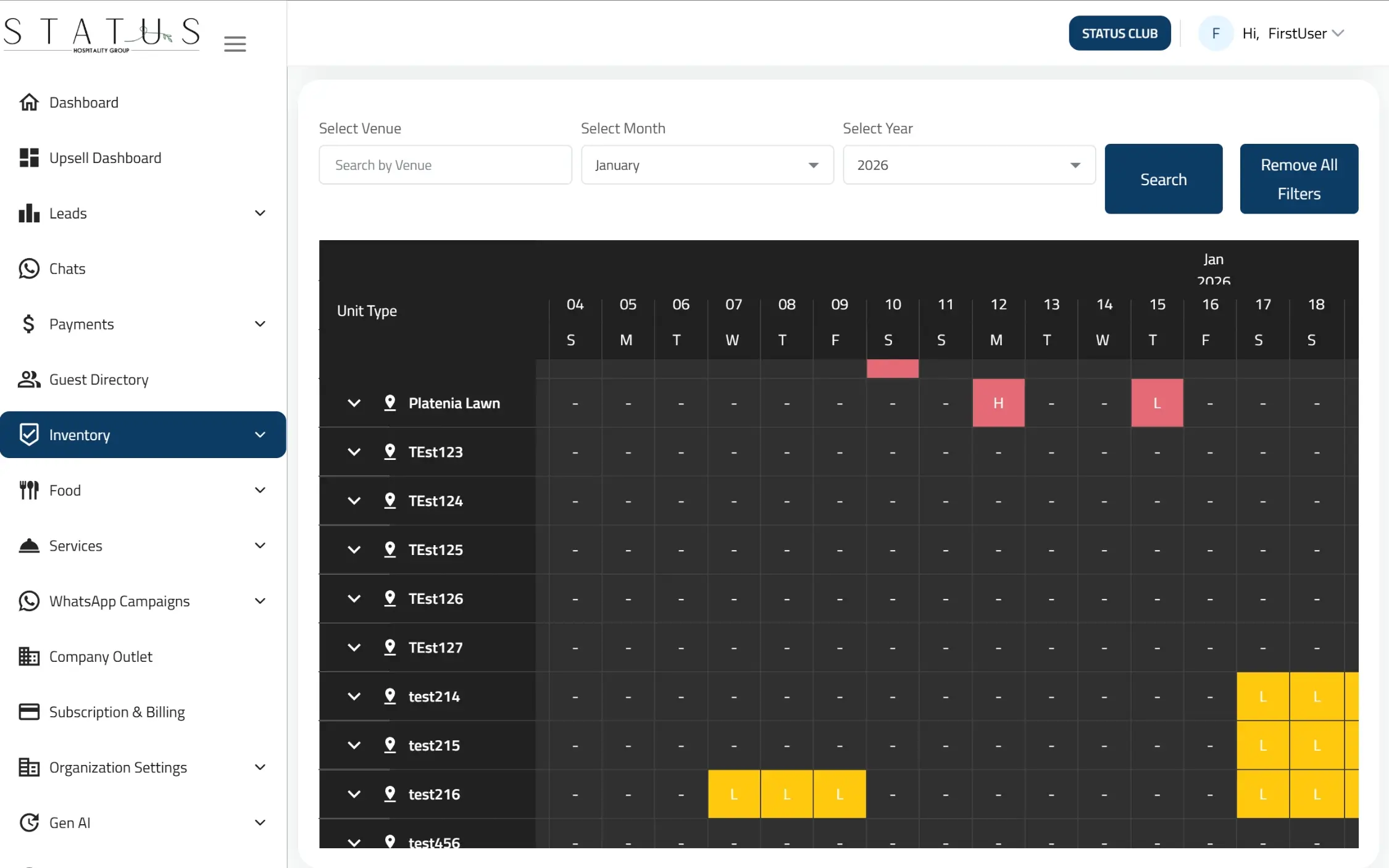Click the Company Outlet building icon

[29, 656]
